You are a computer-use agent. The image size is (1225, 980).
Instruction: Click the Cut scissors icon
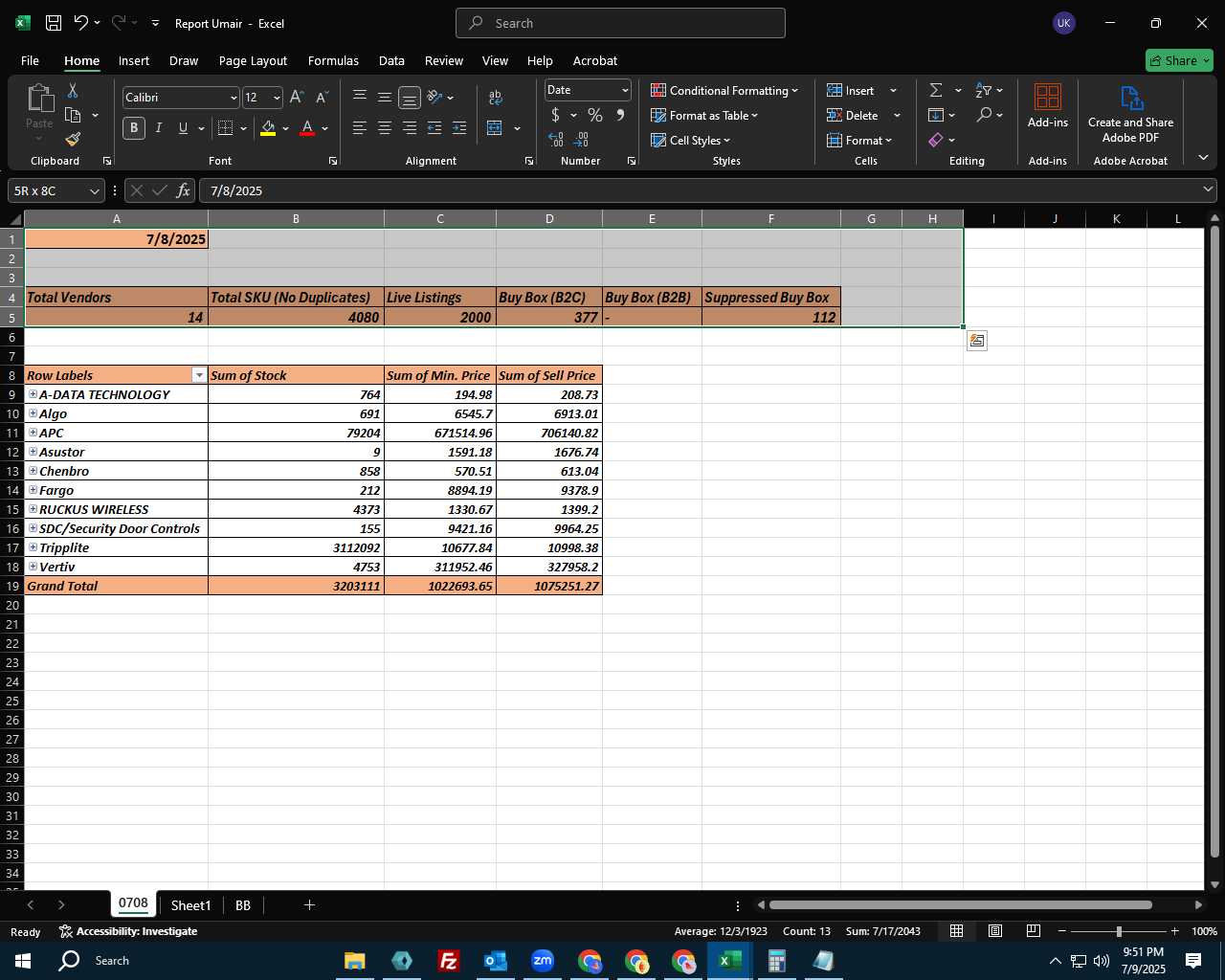(x=72, y=90)
